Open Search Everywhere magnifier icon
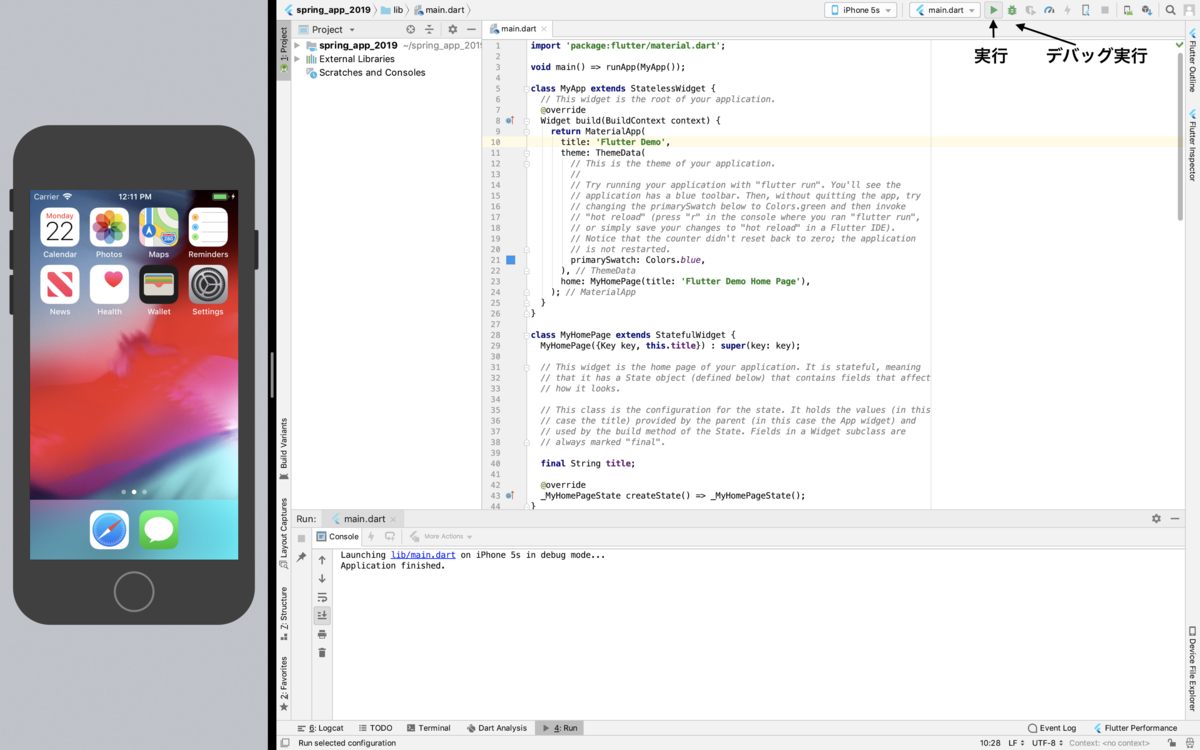The image size is (1200, 750). tap(1170, 10)
